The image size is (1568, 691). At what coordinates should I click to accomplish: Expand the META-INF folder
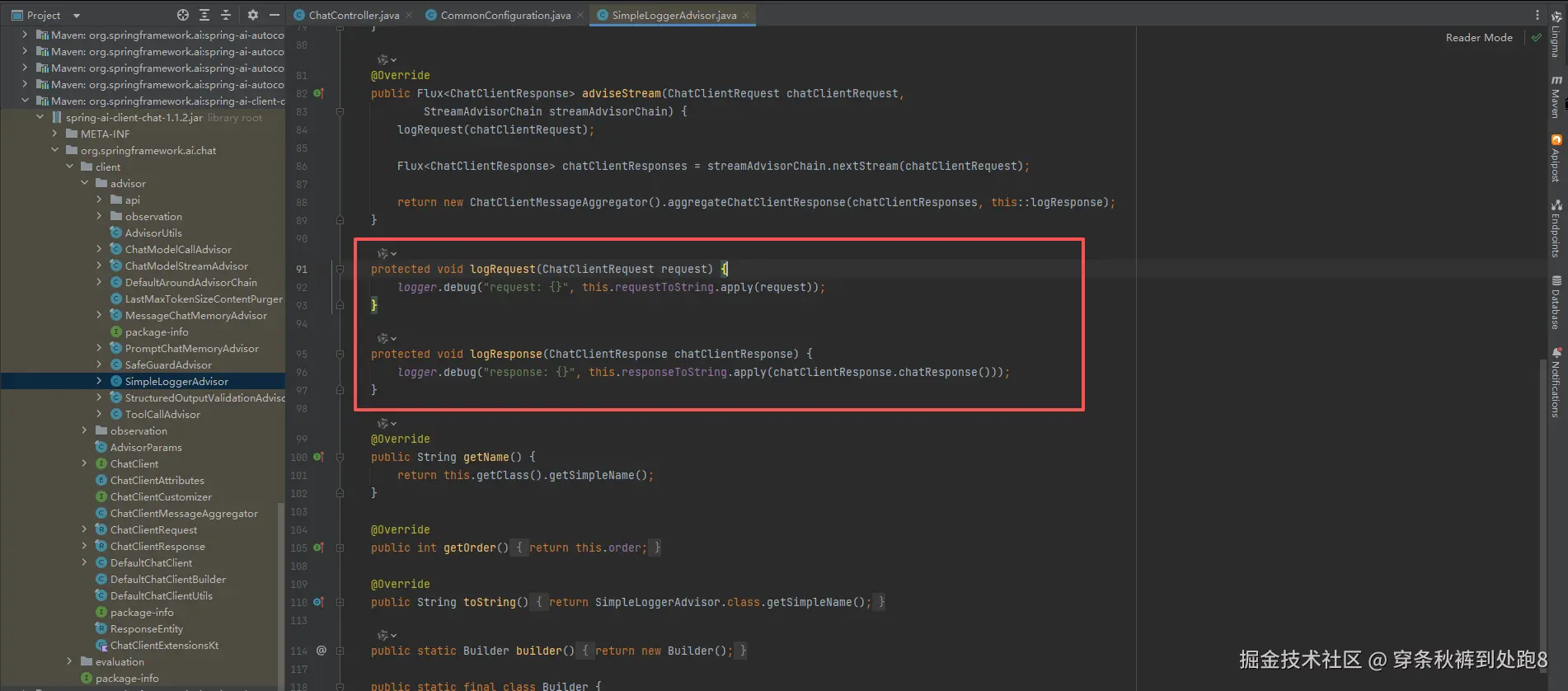point(55,134)
